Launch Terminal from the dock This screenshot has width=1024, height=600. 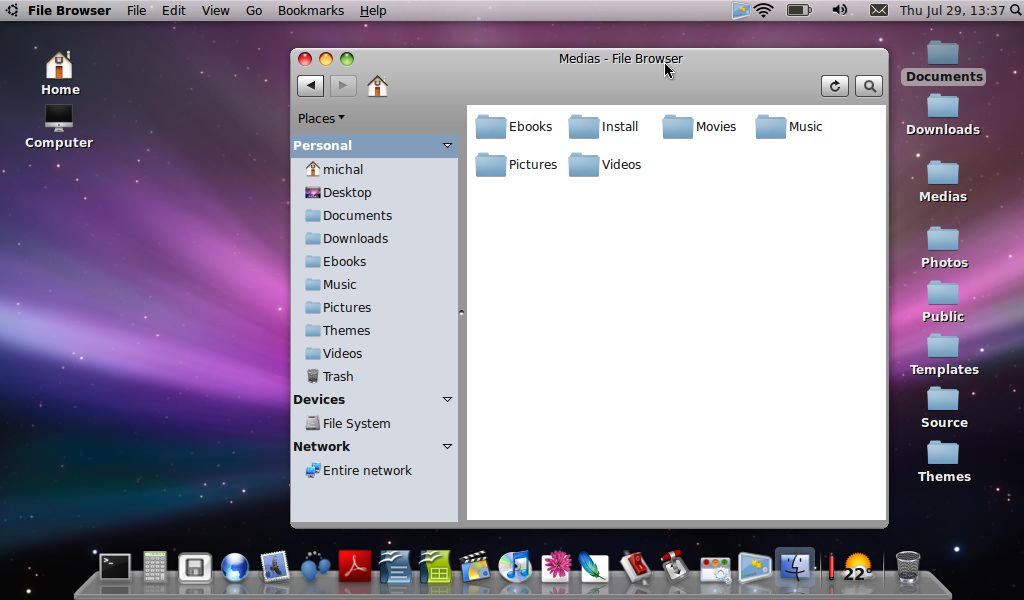(115, 567)
